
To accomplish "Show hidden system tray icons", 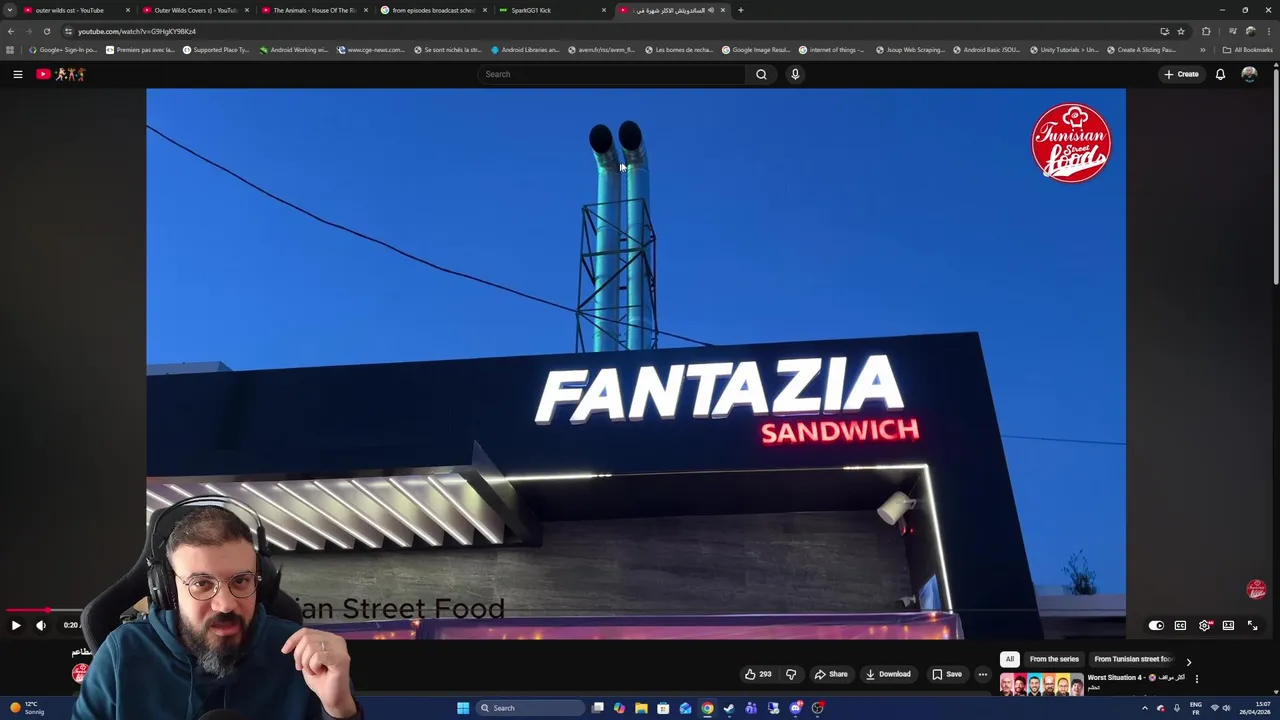I will pyautogui.click(x=1145, y=708).
